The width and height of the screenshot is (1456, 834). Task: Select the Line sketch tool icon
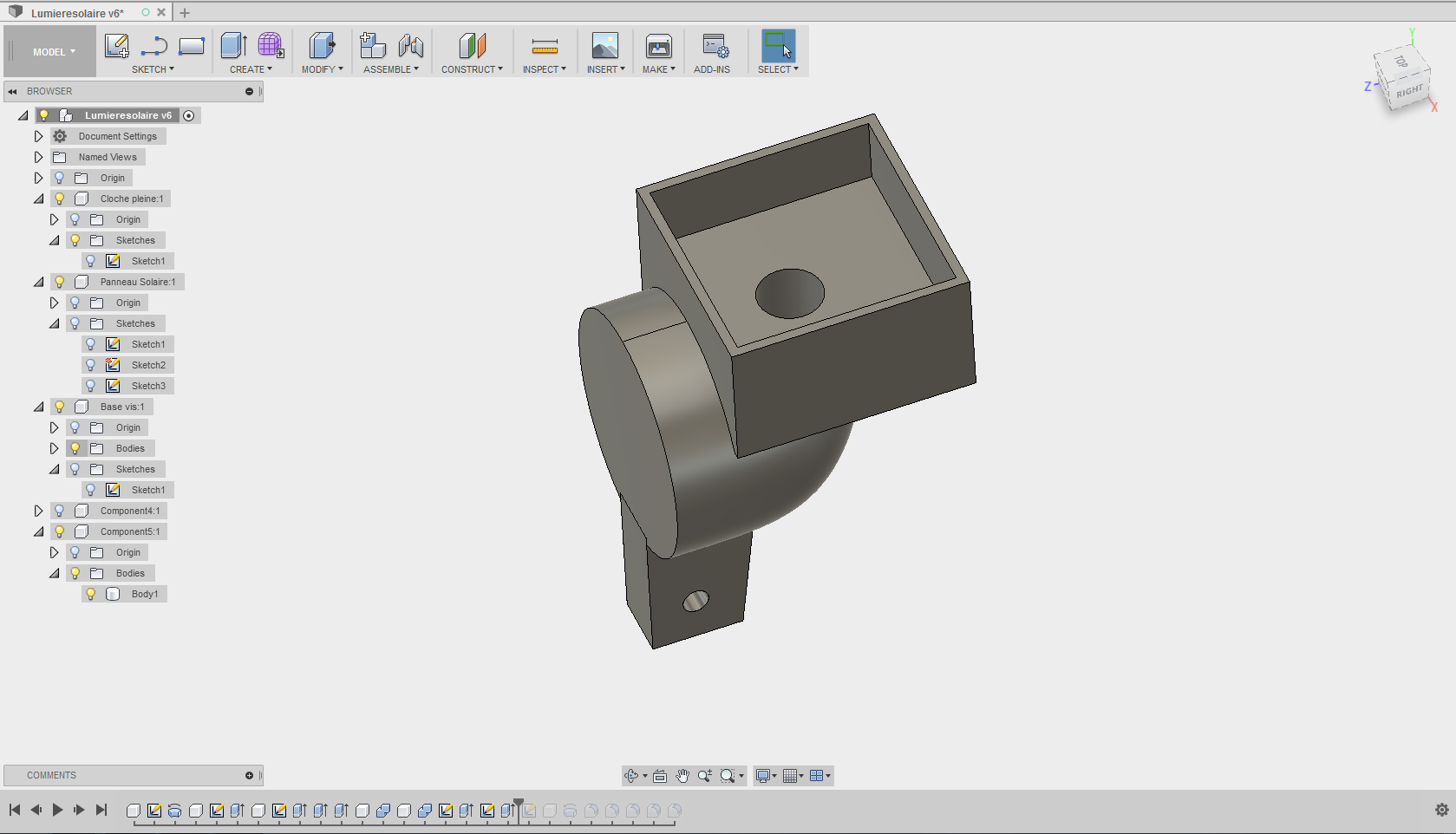pos(153,46)
